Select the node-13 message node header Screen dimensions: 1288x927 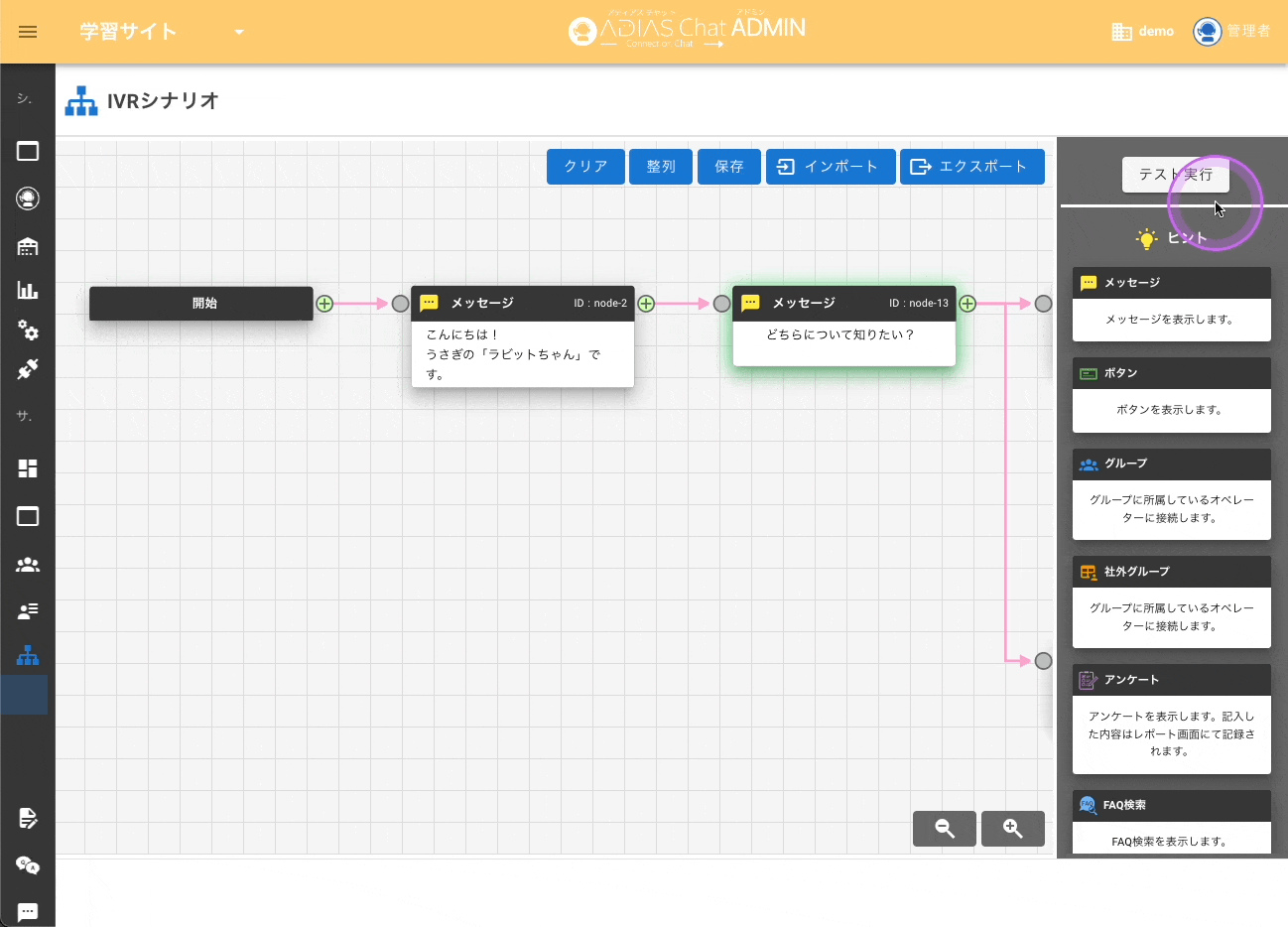(843, 304)
